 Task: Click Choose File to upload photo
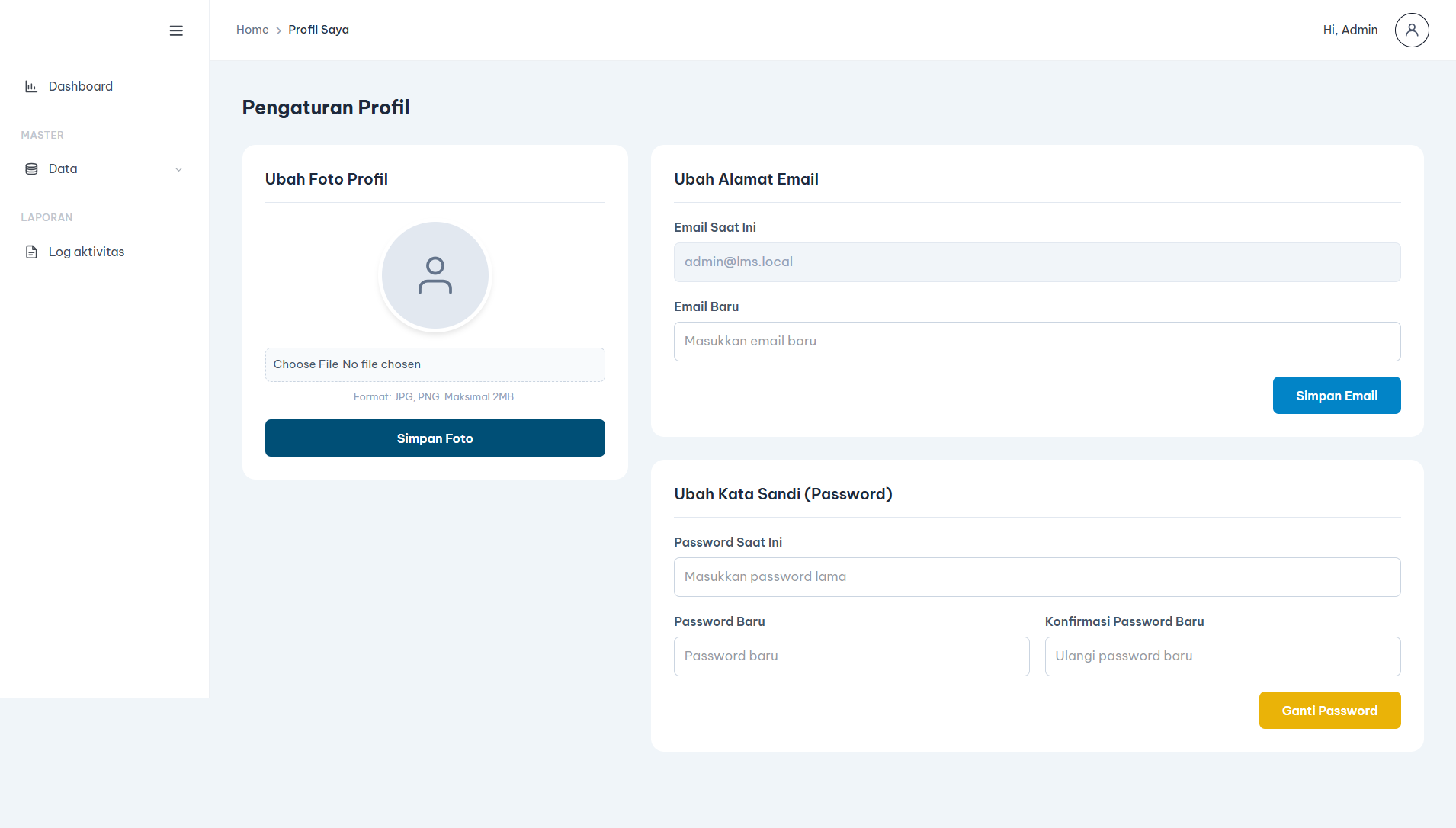point(306,364)
